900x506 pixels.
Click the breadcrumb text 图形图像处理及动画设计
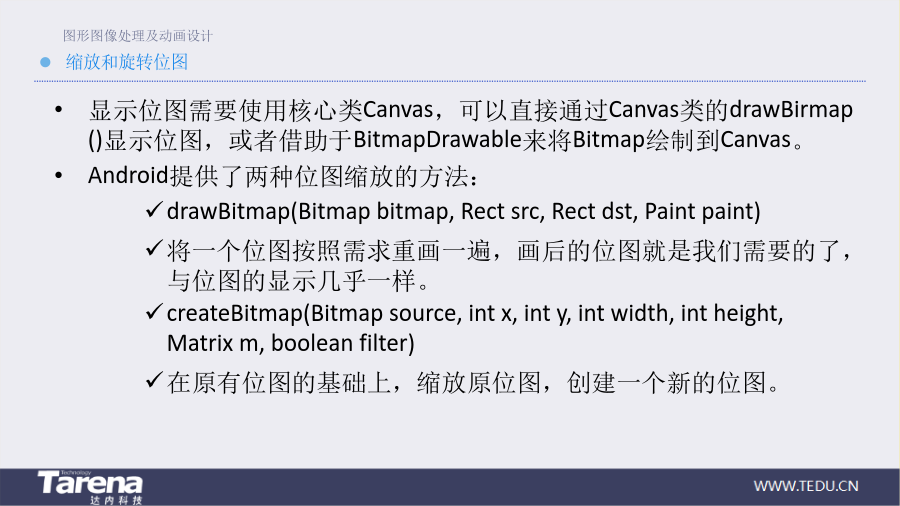click(138, 36)
